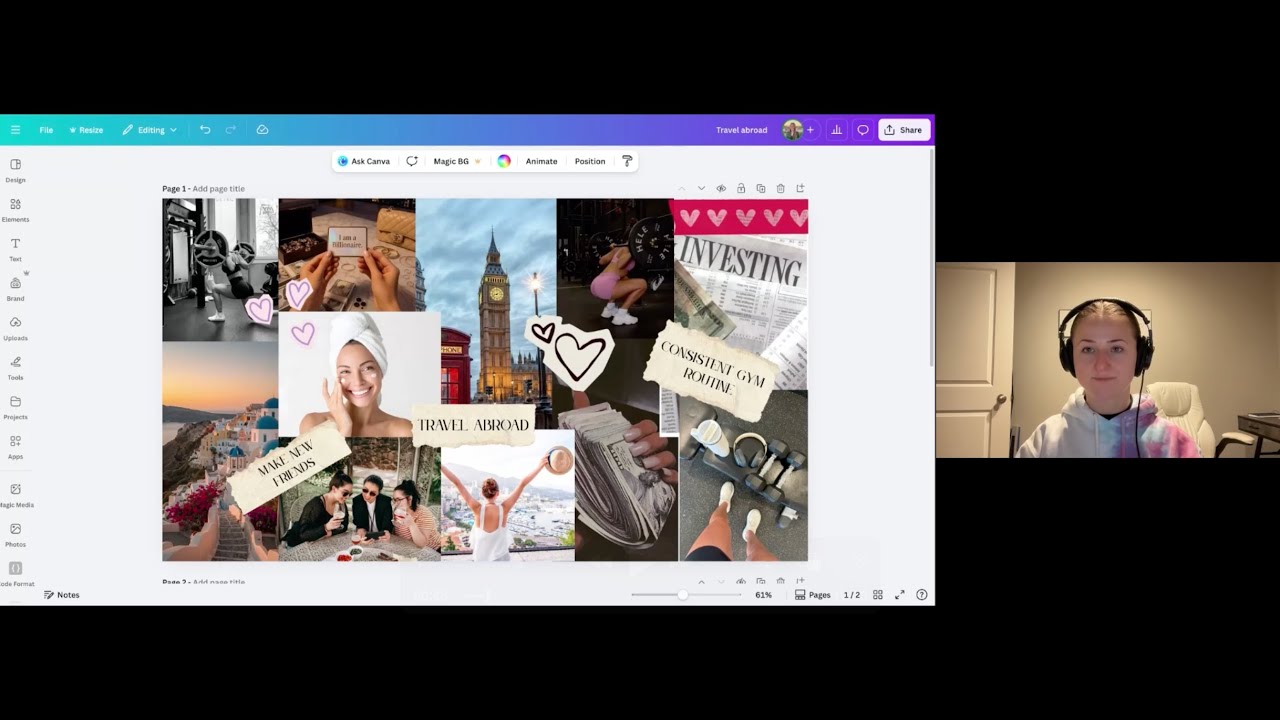
Task: Redo the last action
Action: point(231,130)
